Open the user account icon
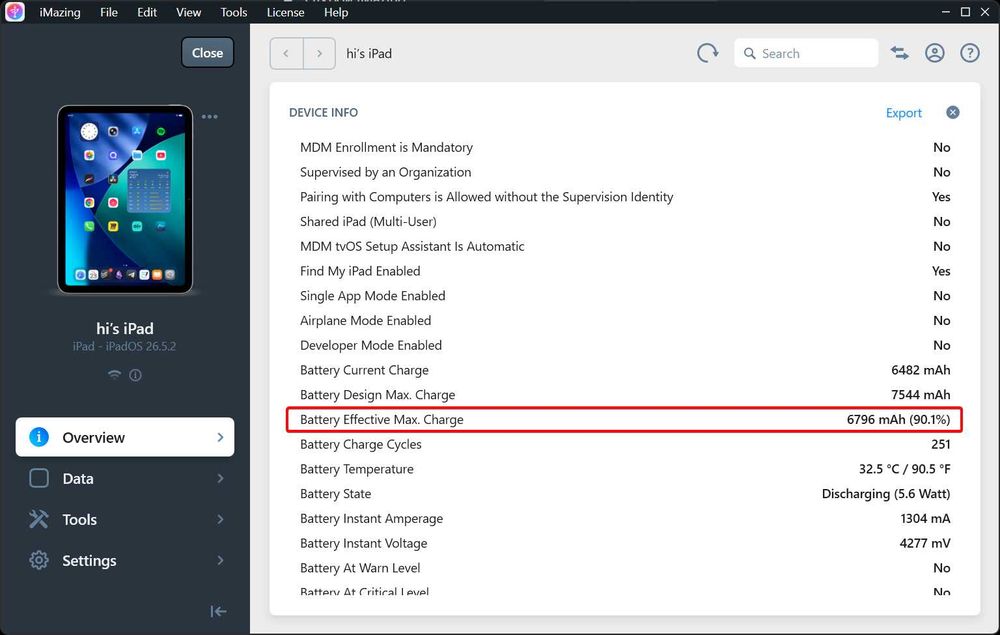Viewport: 1000px width, 635px height. [x=935, y=53]
